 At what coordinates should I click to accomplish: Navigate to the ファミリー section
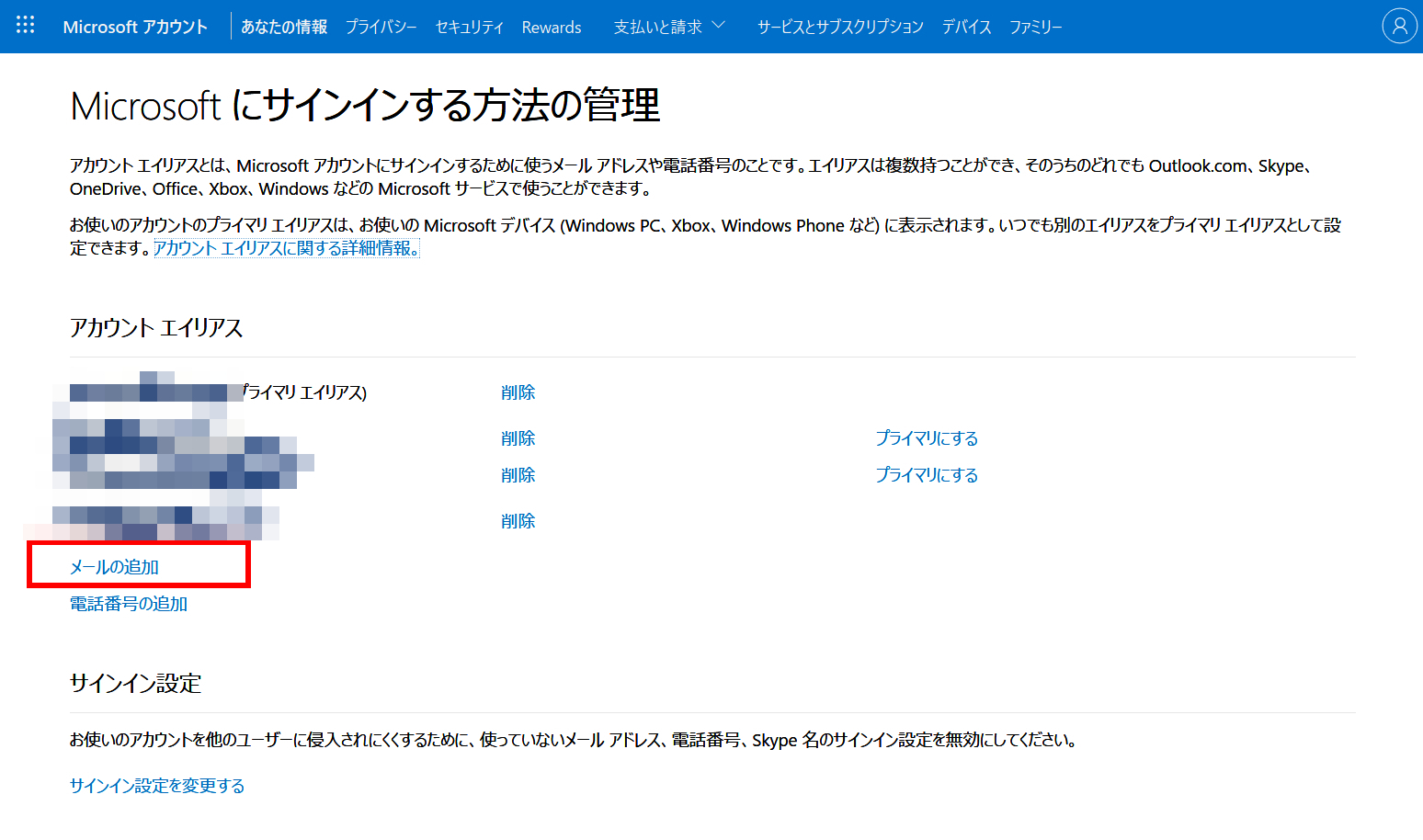(1035, 27)
